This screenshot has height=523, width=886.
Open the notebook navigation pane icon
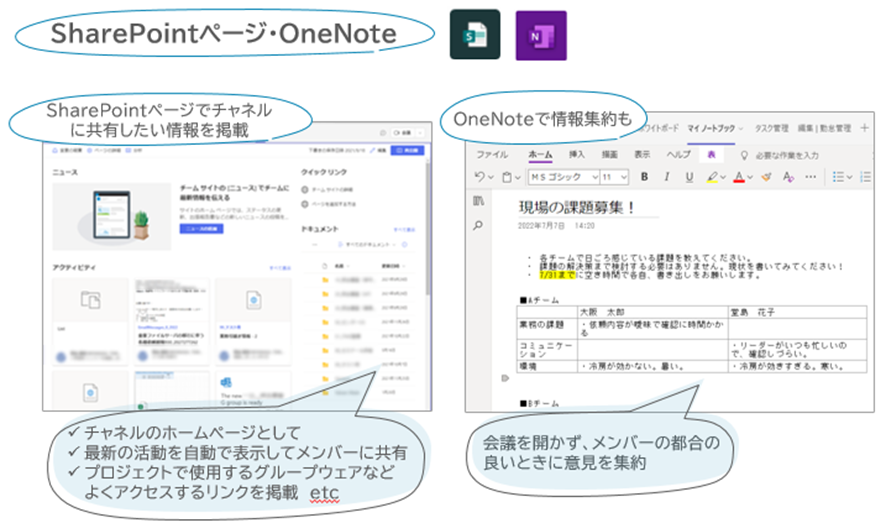pos(478,201)
